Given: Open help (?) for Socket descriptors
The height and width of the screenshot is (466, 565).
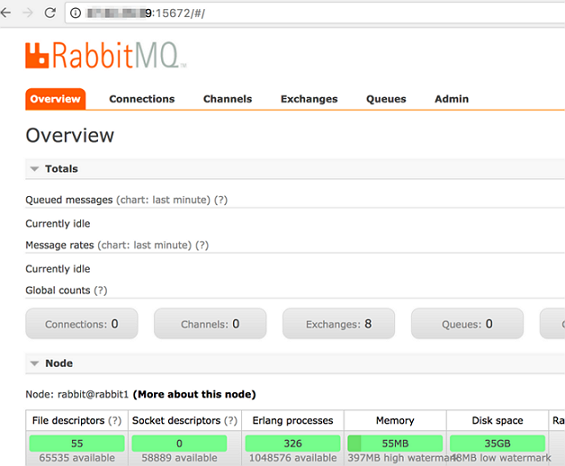Looking at the screenshot, I should [x=231, y=421].
